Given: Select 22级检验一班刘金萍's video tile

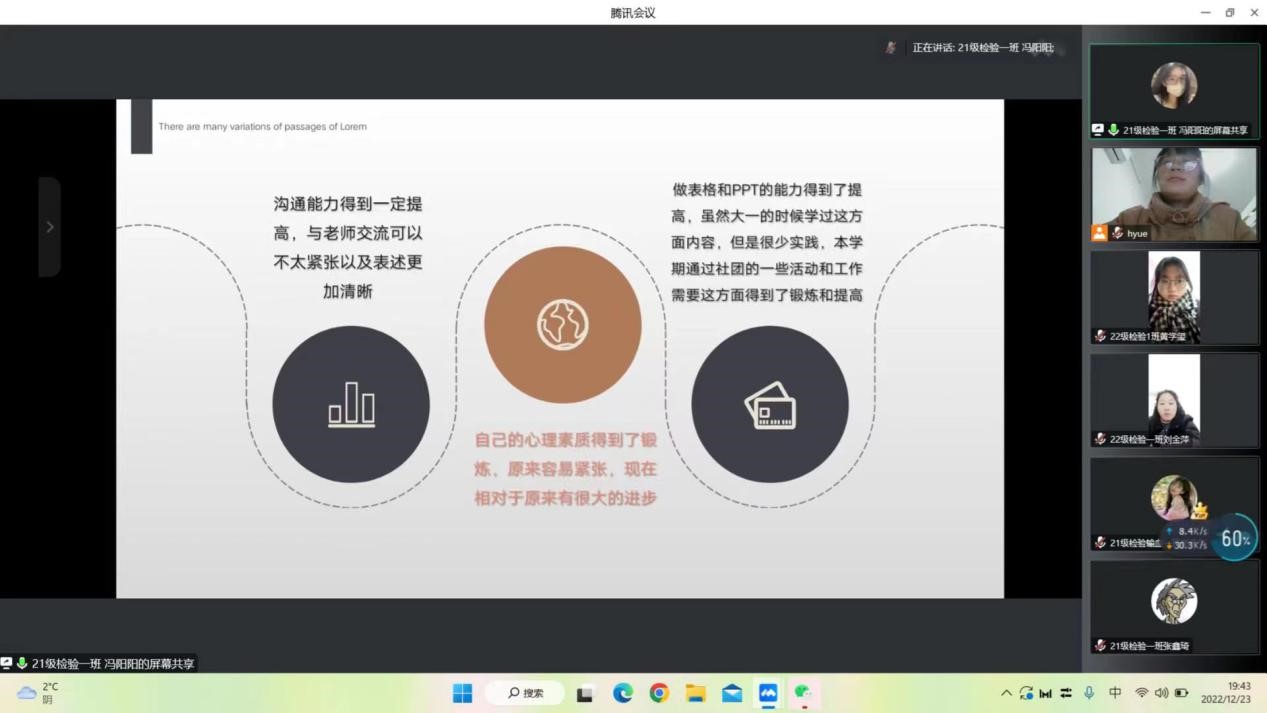Looking at the screenshot, I should tap(1174, 399).
